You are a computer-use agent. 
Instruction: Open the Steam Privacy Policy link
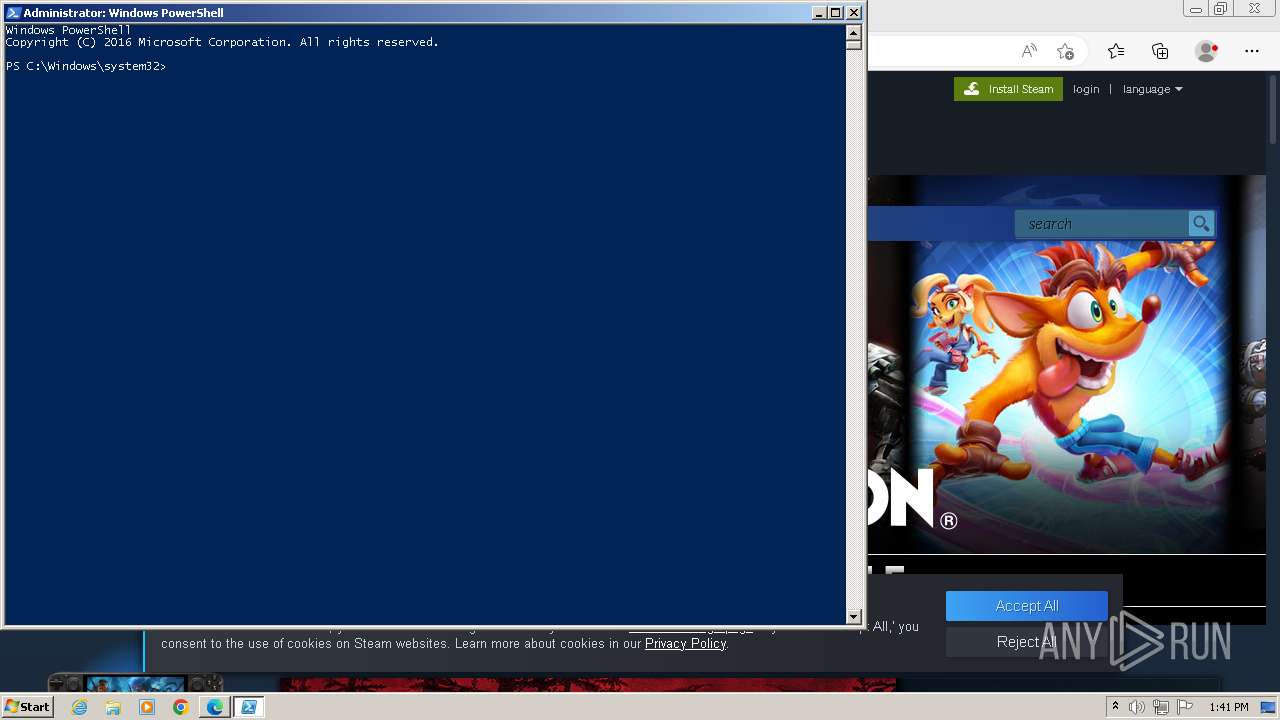point(685,643)
